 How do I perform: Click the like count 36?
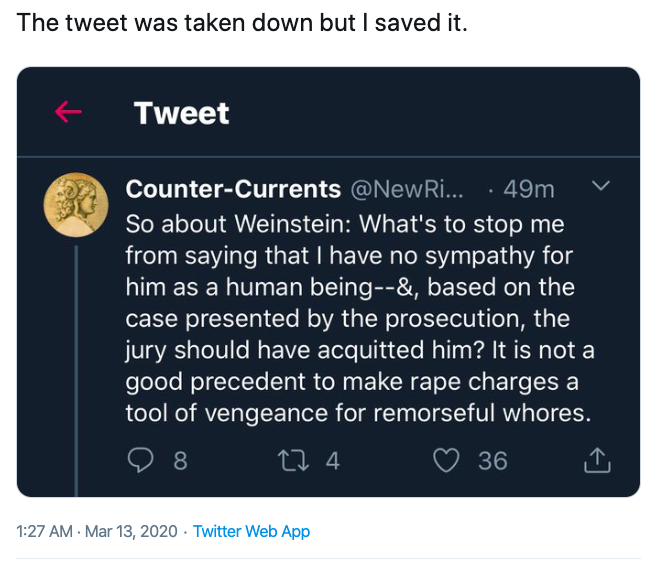coord(492,460)
